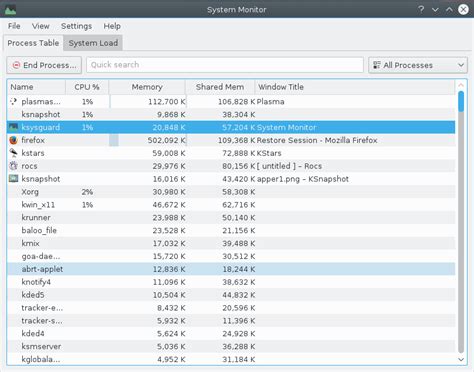The image size is (474, 372).
Task: Click the [ untitled ] – Rocs window title
Action: pos(289,166)
